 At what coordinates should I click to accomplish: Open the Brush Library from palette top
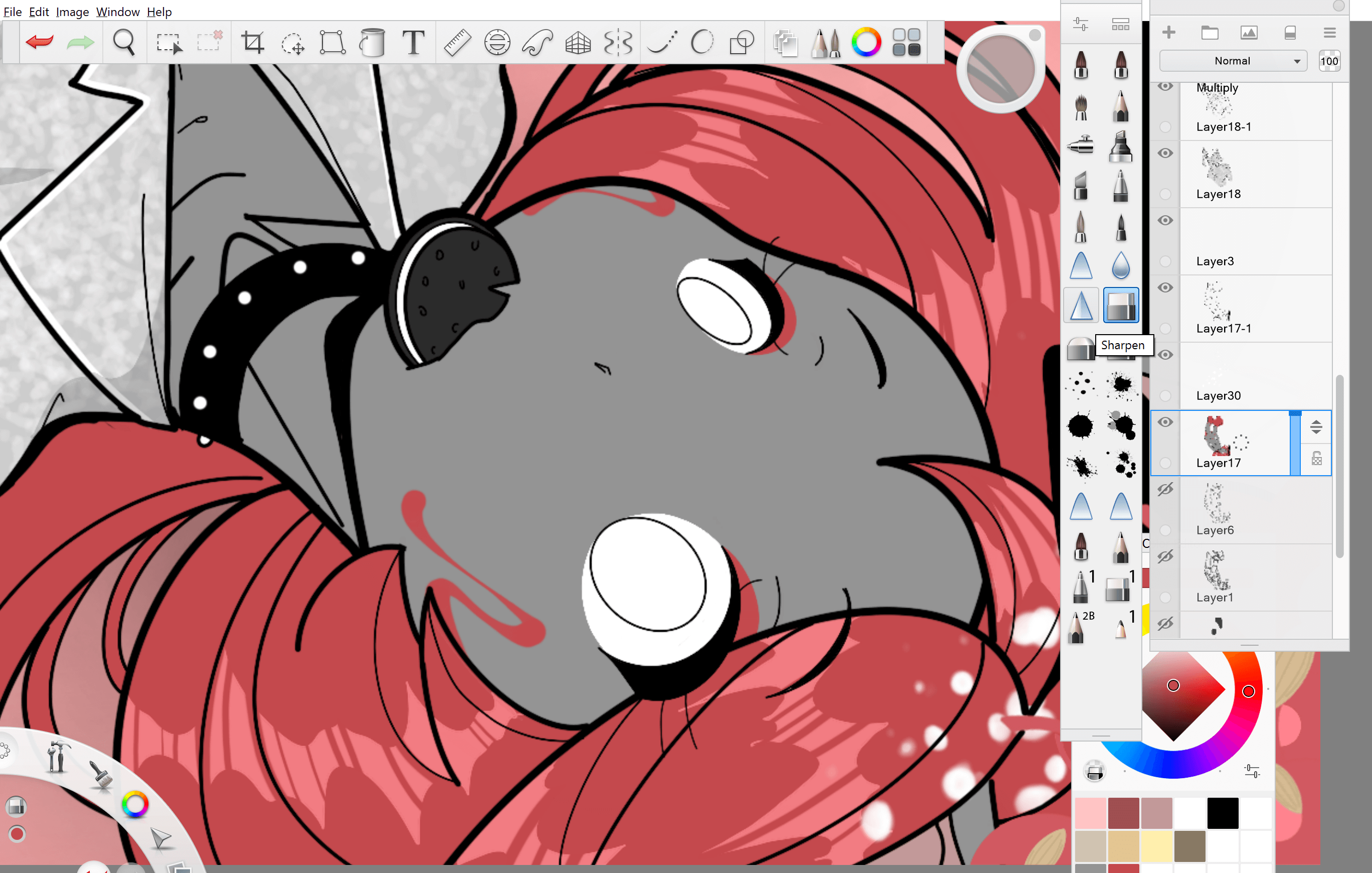(1120, 25)
